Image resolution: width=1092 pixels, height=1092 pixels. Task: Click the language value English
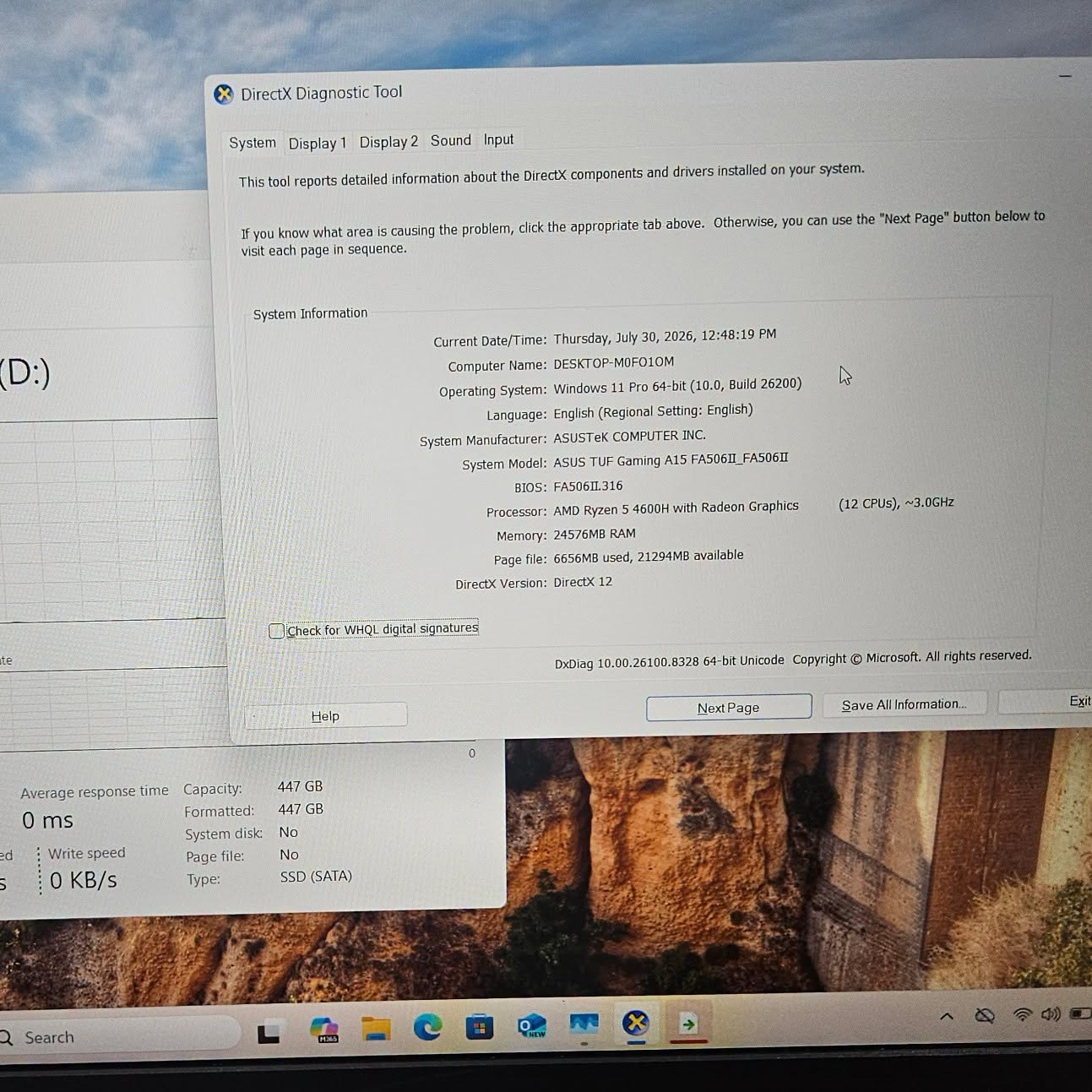coord(653,411)
